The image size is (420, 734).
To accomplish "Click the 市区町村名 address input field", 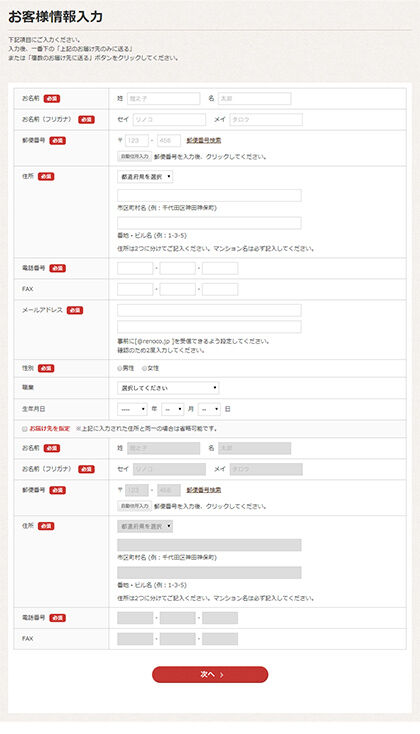I will (209, 196).
